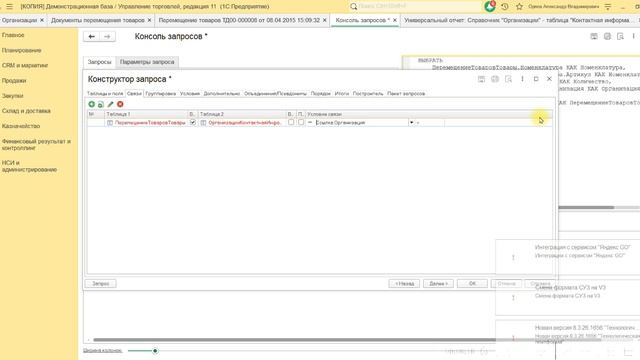This screenshot has height=360, width=640.
Task: Open Казначейство section in sidebar
Action: [21, 126]
